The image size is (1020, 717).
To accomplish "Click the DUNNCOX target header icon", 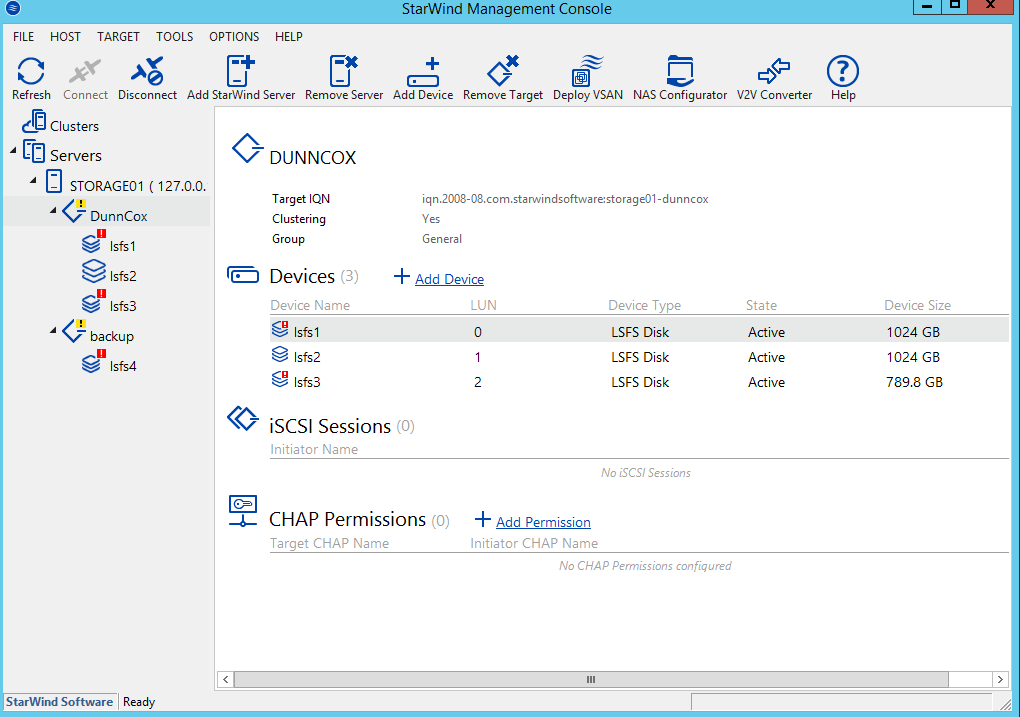I will point(247,148).
